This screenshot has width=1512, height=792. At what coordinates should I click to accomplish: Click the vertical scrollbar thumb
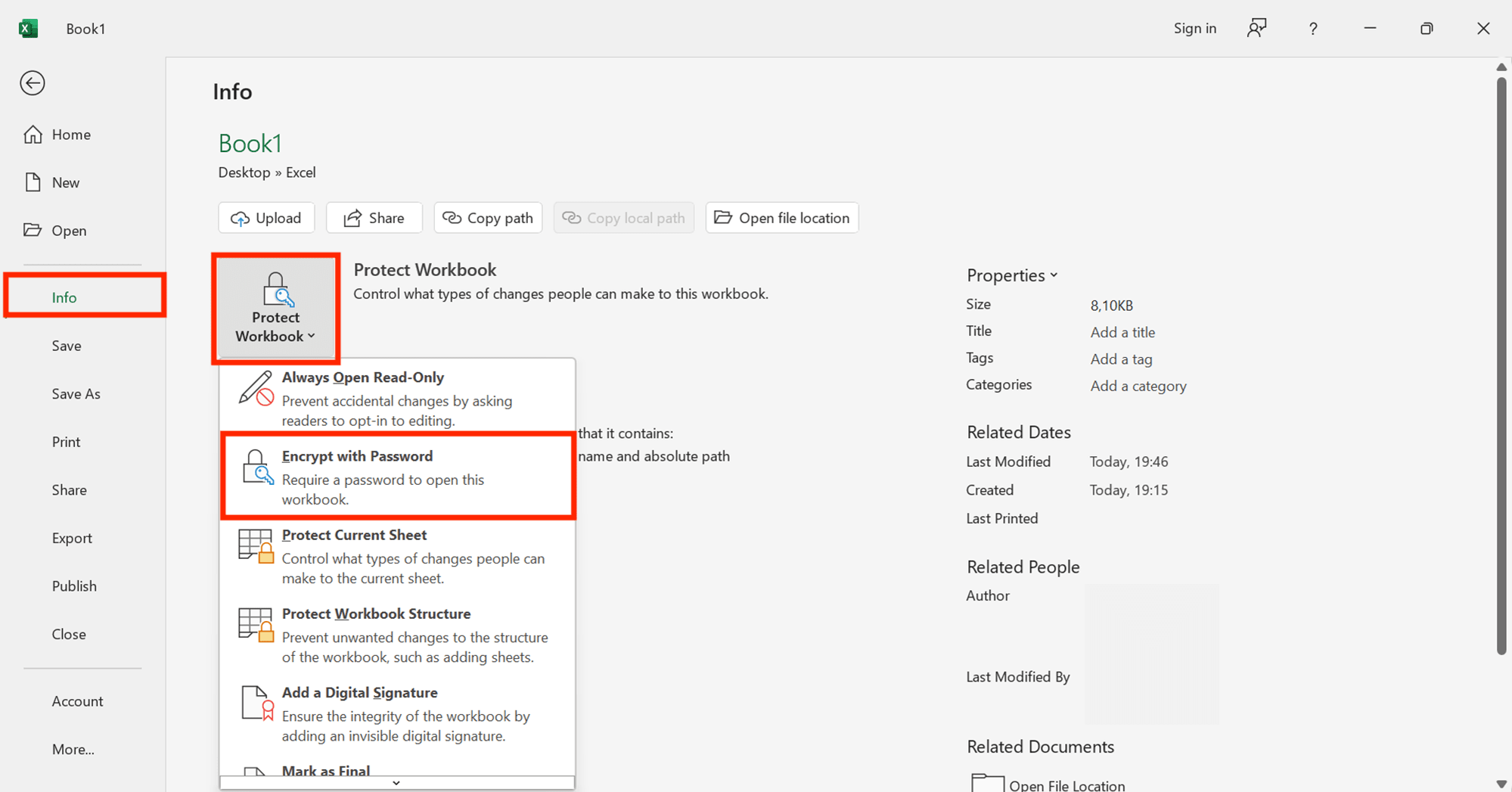1501,365
